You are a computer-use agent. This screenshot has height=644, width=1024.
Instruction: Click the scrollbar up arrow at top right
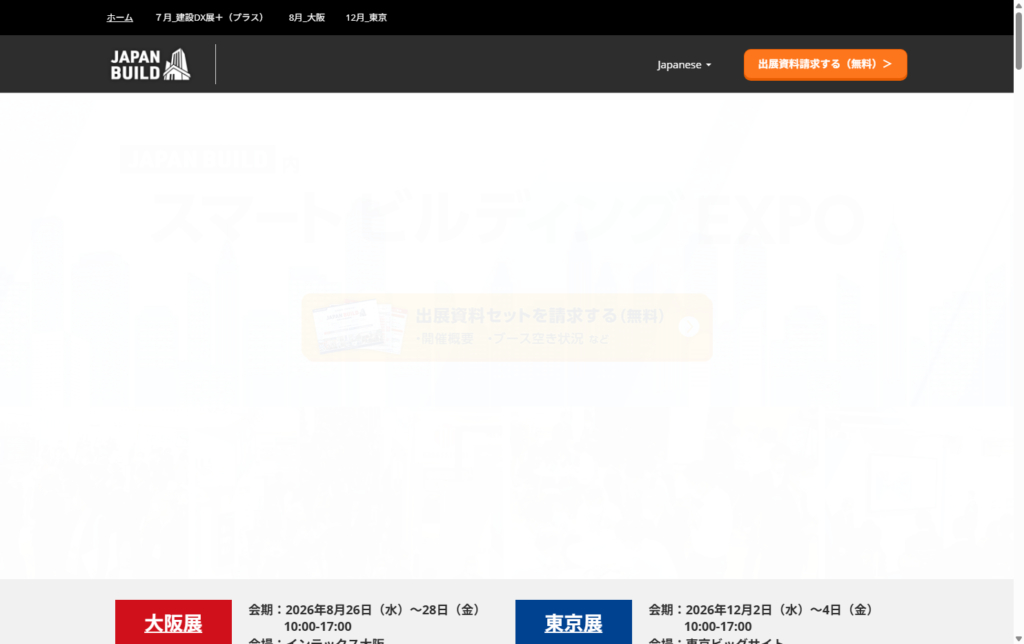coord(1017,5)
